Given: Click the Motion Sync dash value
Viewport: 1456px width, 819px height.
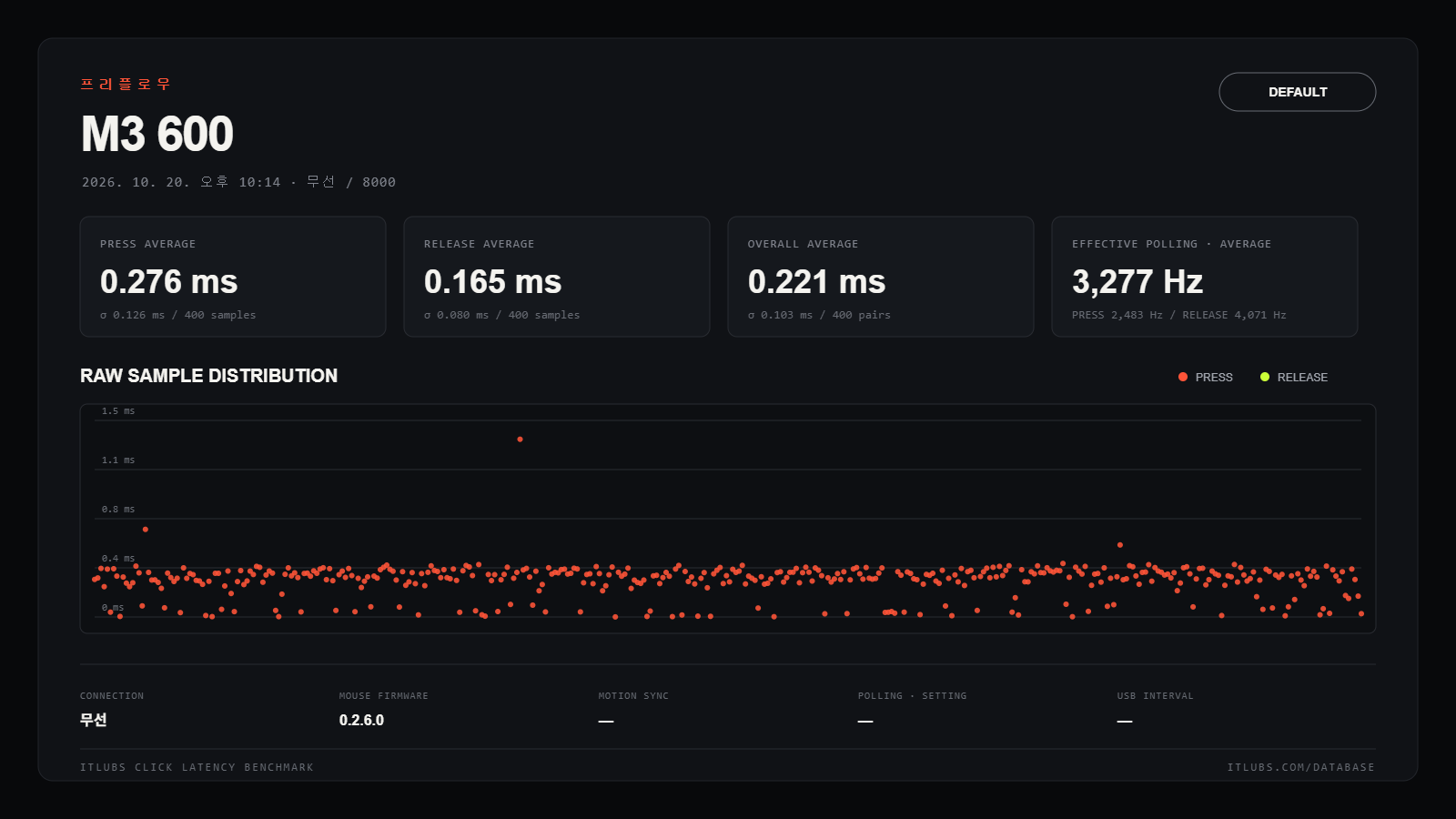Looking at the screenshot, I should coord(606,721).
